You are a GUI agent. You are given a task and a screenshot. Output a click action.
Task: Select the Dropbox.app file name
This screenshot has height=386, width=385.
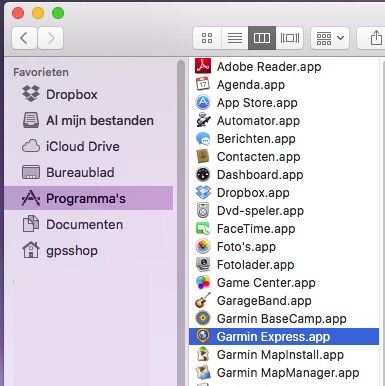(x=253, y=193)
